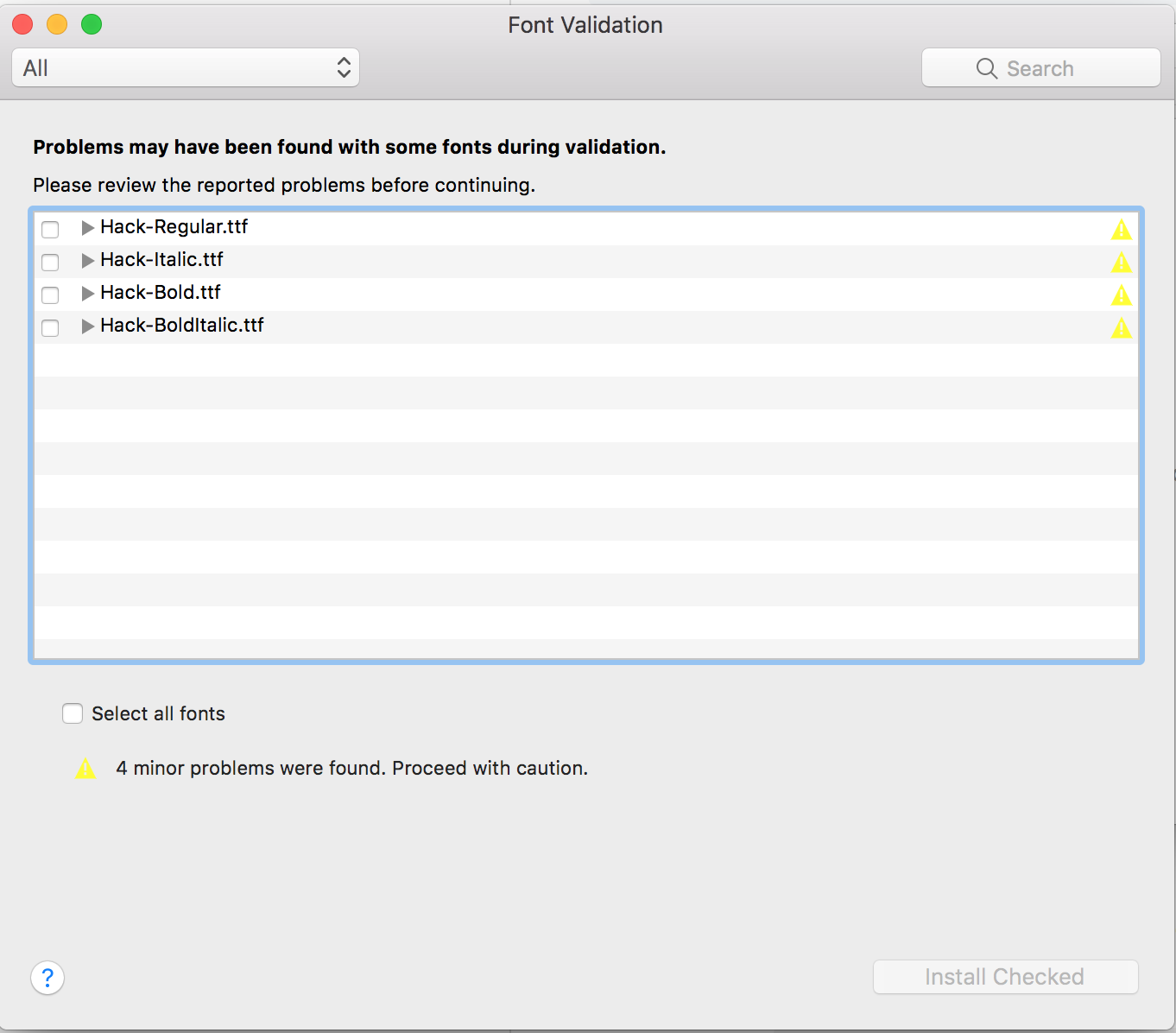Image resolution: width=1176 pixels, height=1033 pixels.
Task: Check the checkbox for Hack-Regular.ttf
Action: pos(50,229)
